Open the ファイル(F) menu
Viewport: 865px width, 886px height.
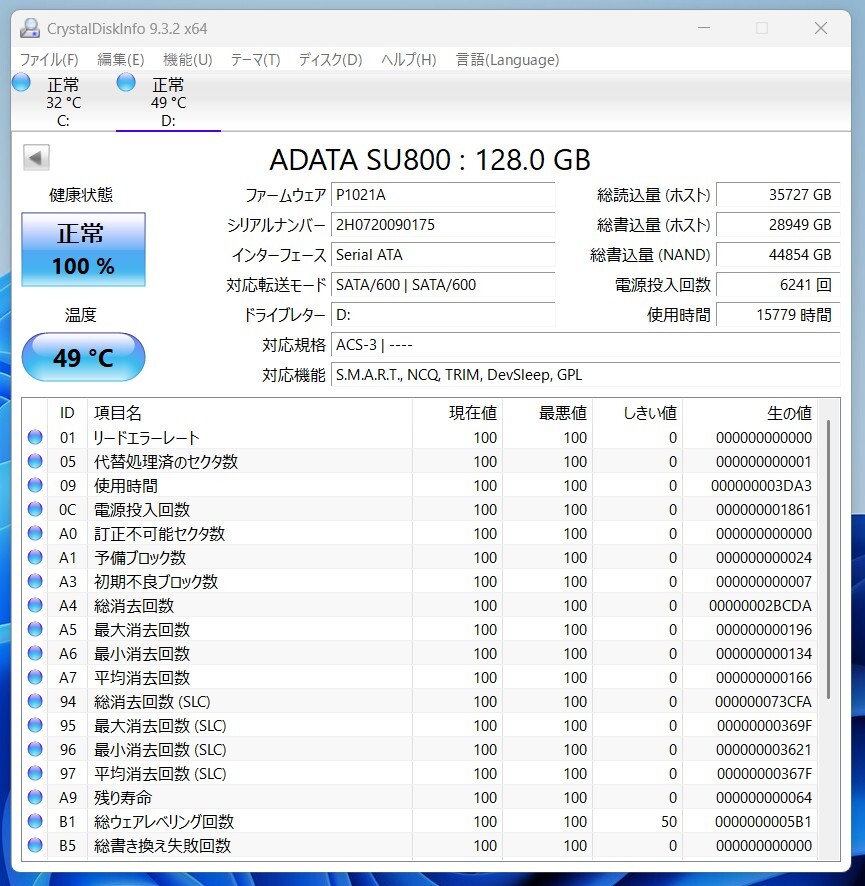49,60
